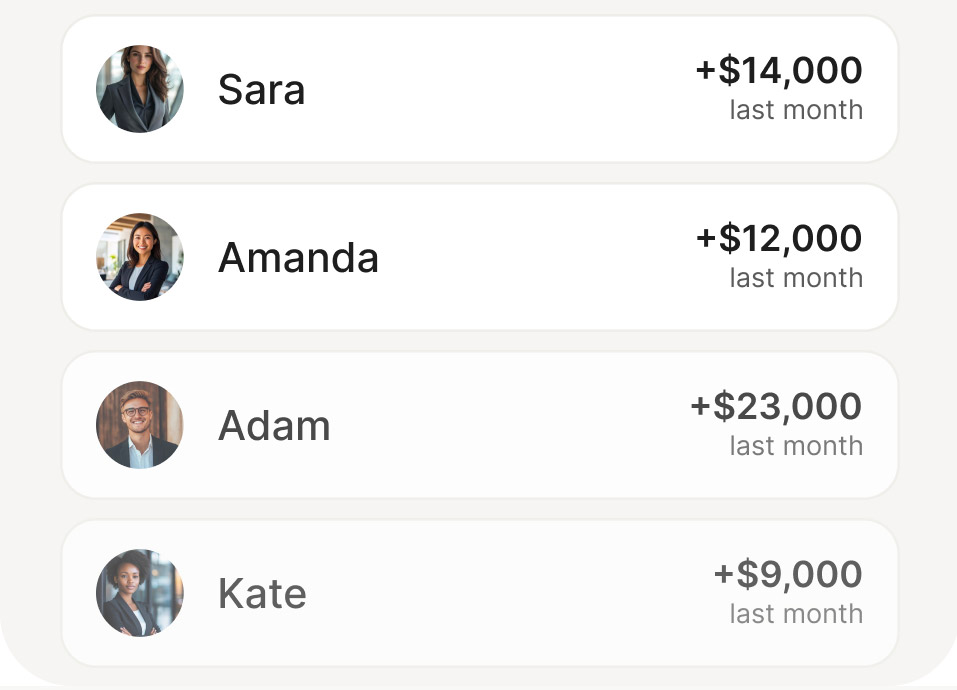Viewport: 957px width, 690px height.
Task: Select the name Kate
Action: point(262,594)
